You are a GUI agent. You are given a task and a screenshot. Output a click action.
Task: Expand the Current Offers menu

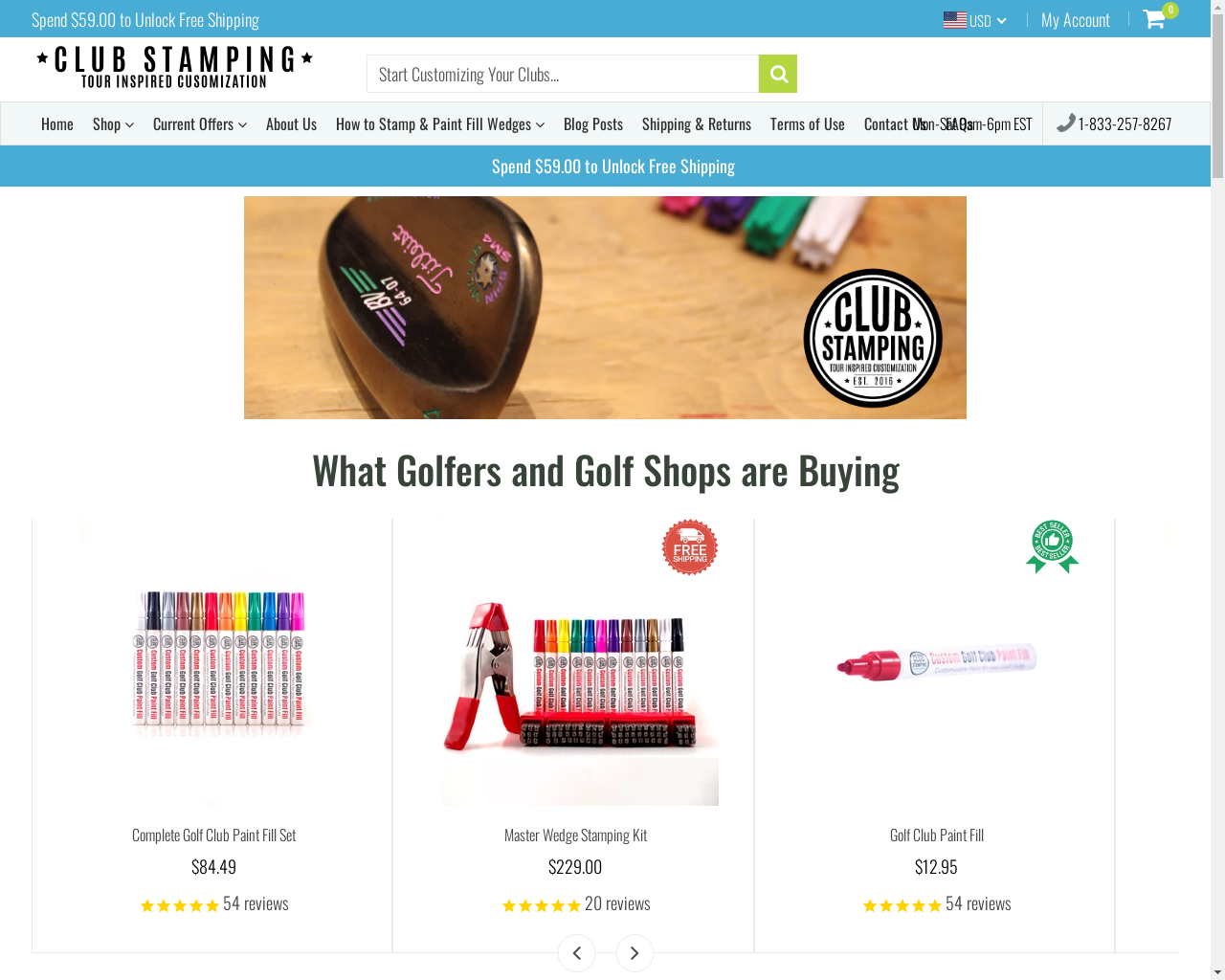pyautogui.click(x=200, y=124)
